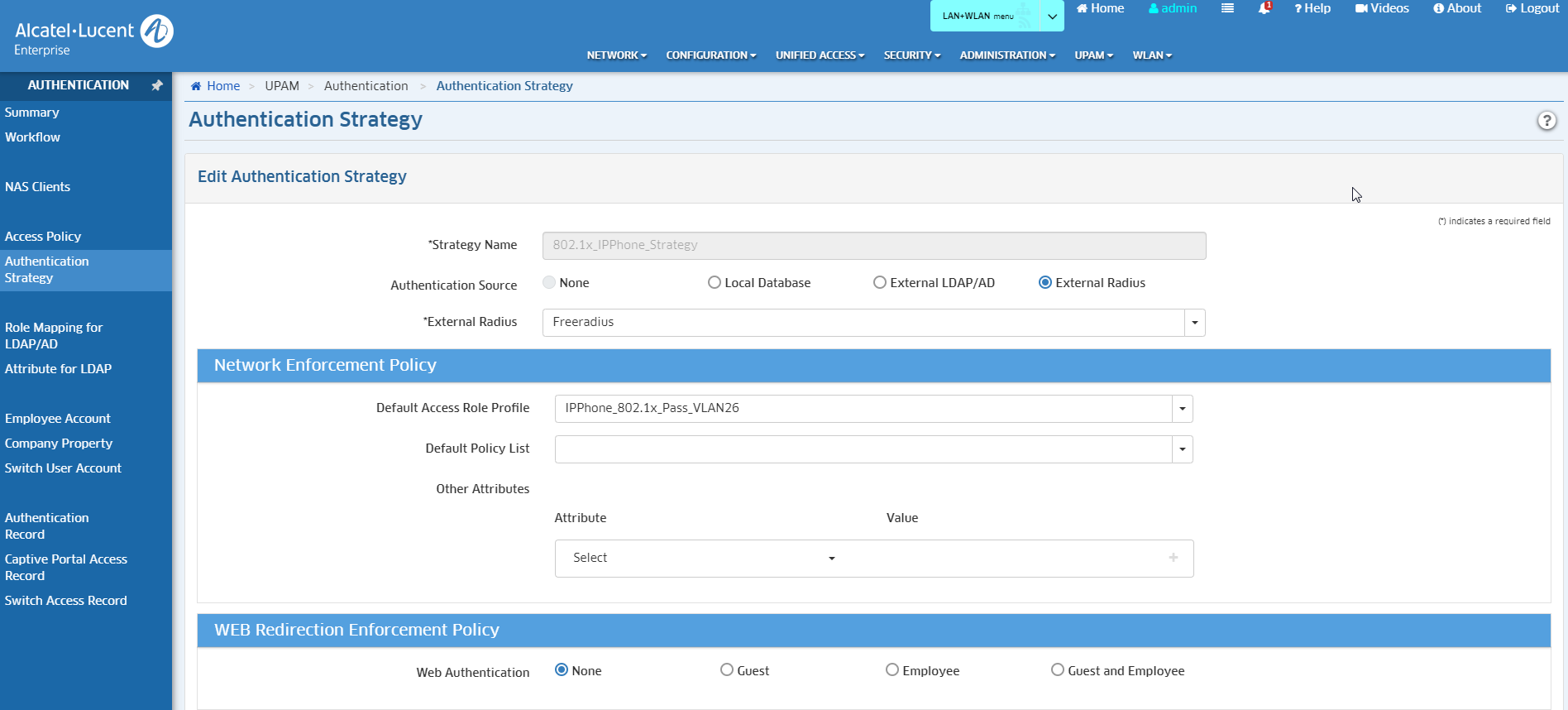Select External LDAP/AD authentication source
The image size is (1568, 710).
click(x=880, y=283)
